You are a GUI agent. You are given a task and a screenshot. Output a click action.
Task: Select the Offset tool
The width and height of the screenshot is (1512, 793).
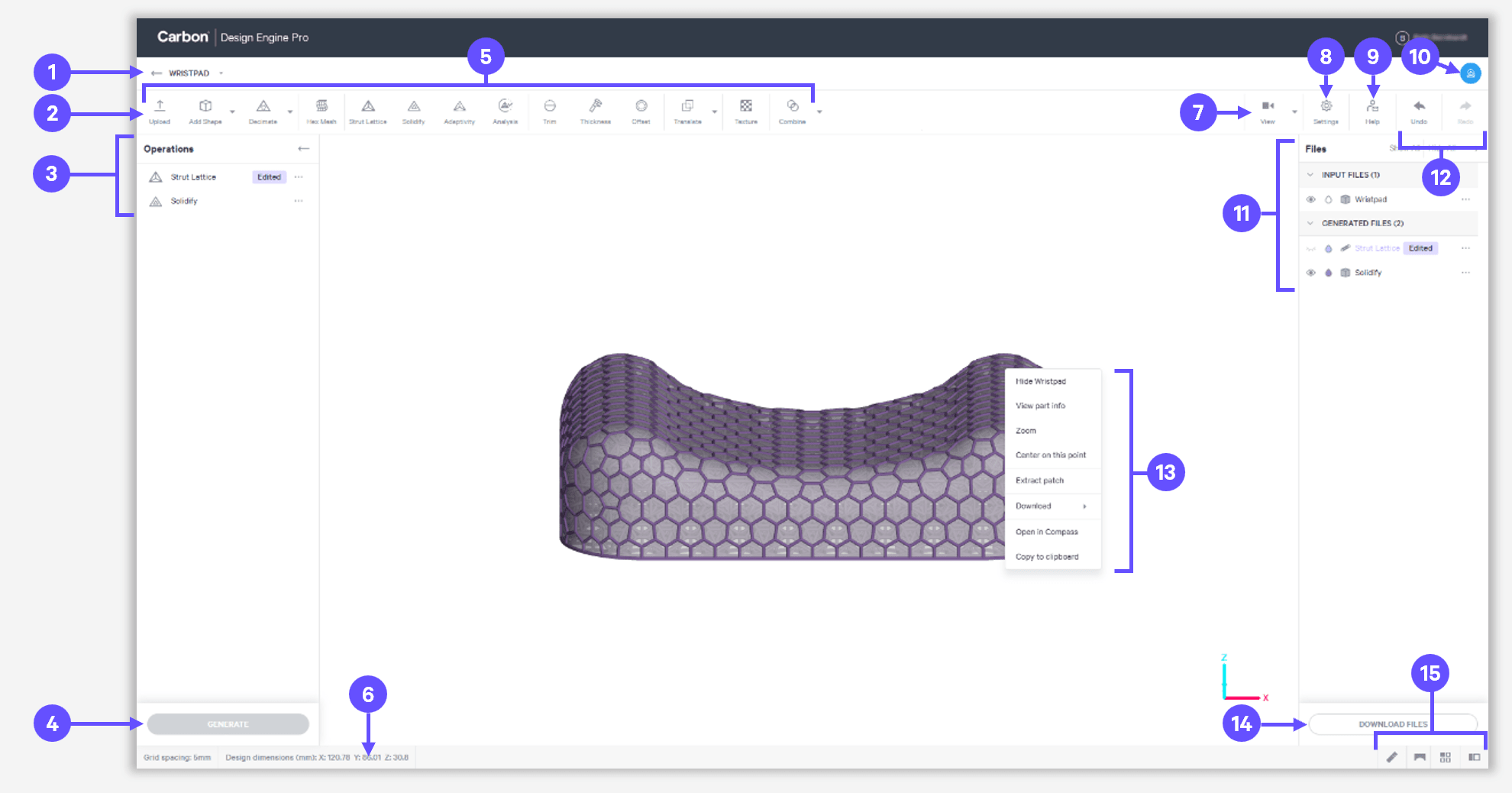(641, 111)
